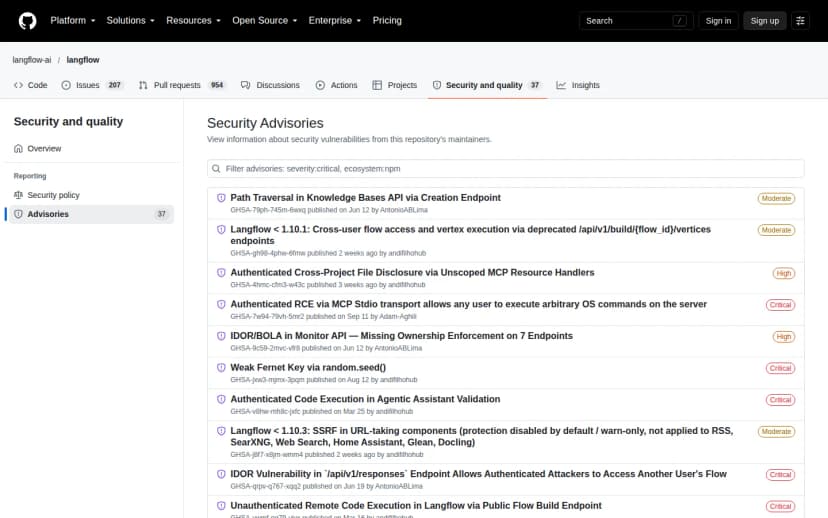Go to Pricing page
The height and width of the screenshot is (518, 828).
coord(387,21)
